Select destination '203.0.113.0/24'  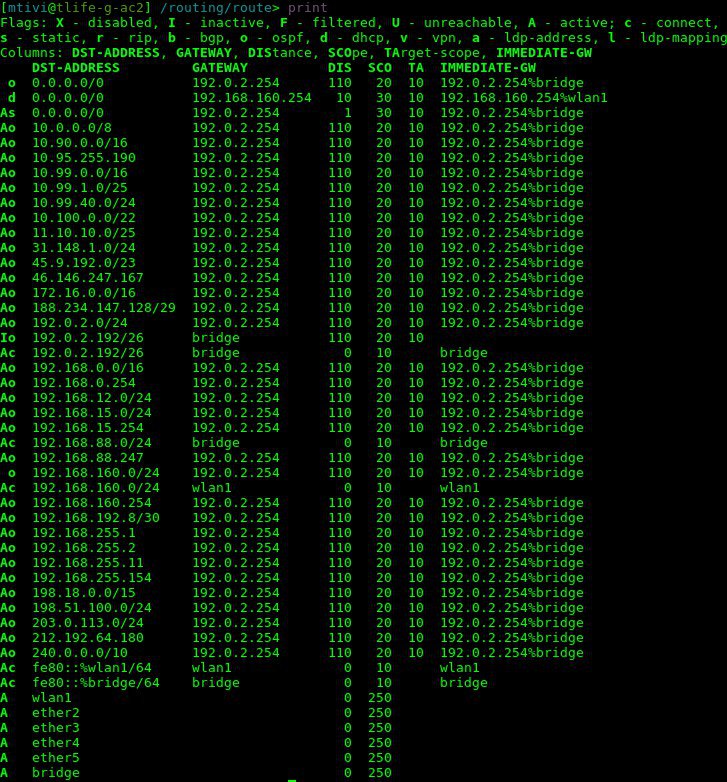click(x=88, y=622)
